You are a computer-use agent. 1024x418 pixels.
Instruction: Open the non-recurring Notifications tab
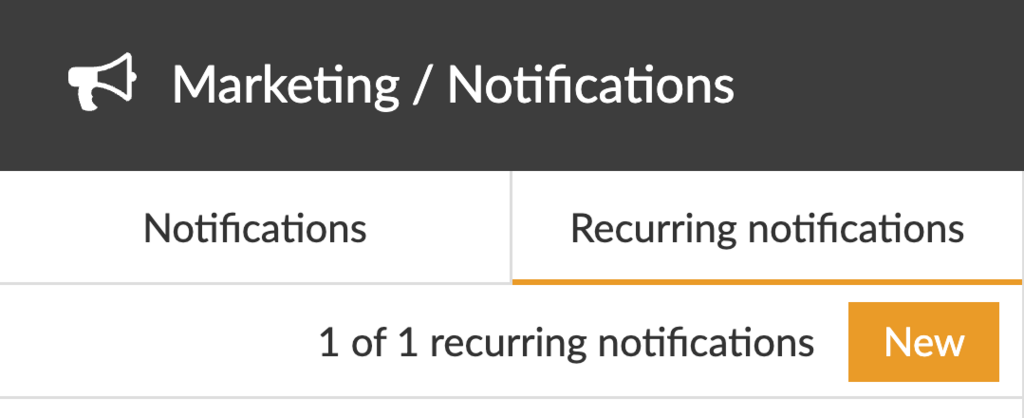tap(255, 228)
